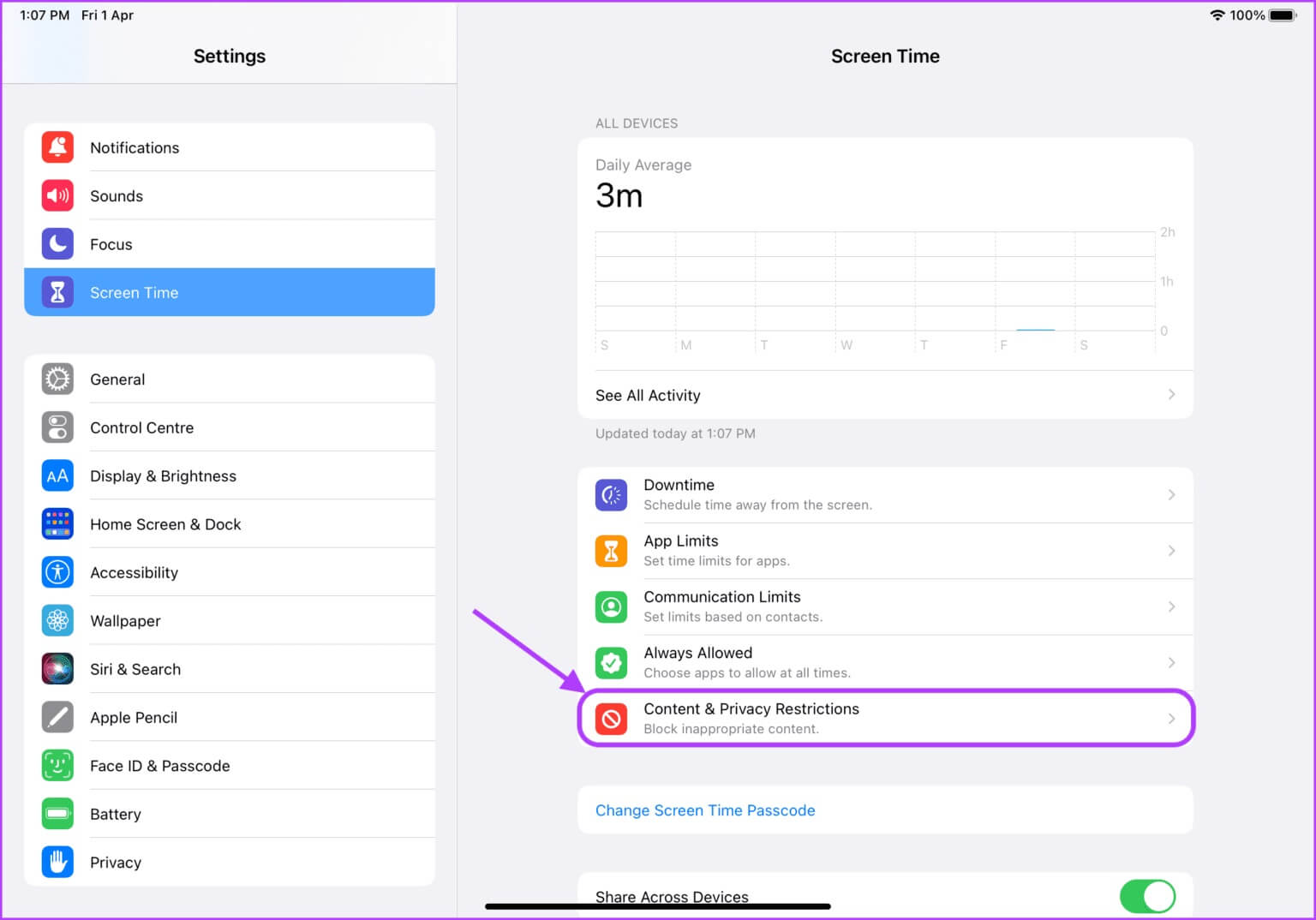Image resolution: width=1316 pixels, height=920 pixels.
Task: Tap the green Battery icon
Action: pos(57,814)
